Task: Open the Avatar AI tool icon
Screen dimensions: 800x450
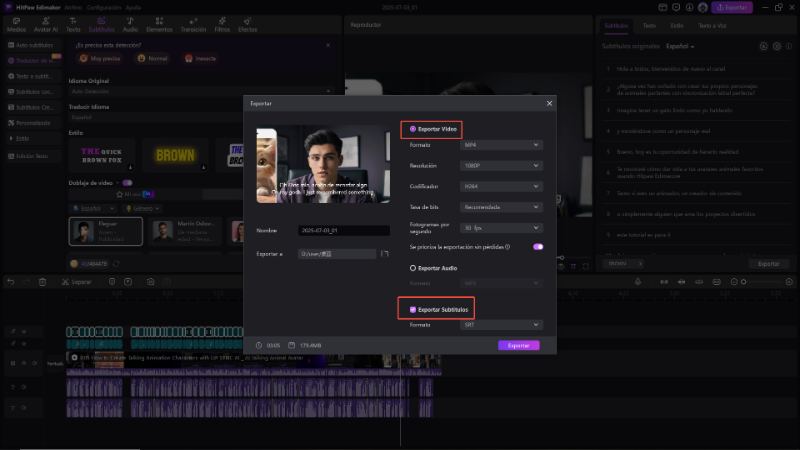Action: [x=46, y=24]
